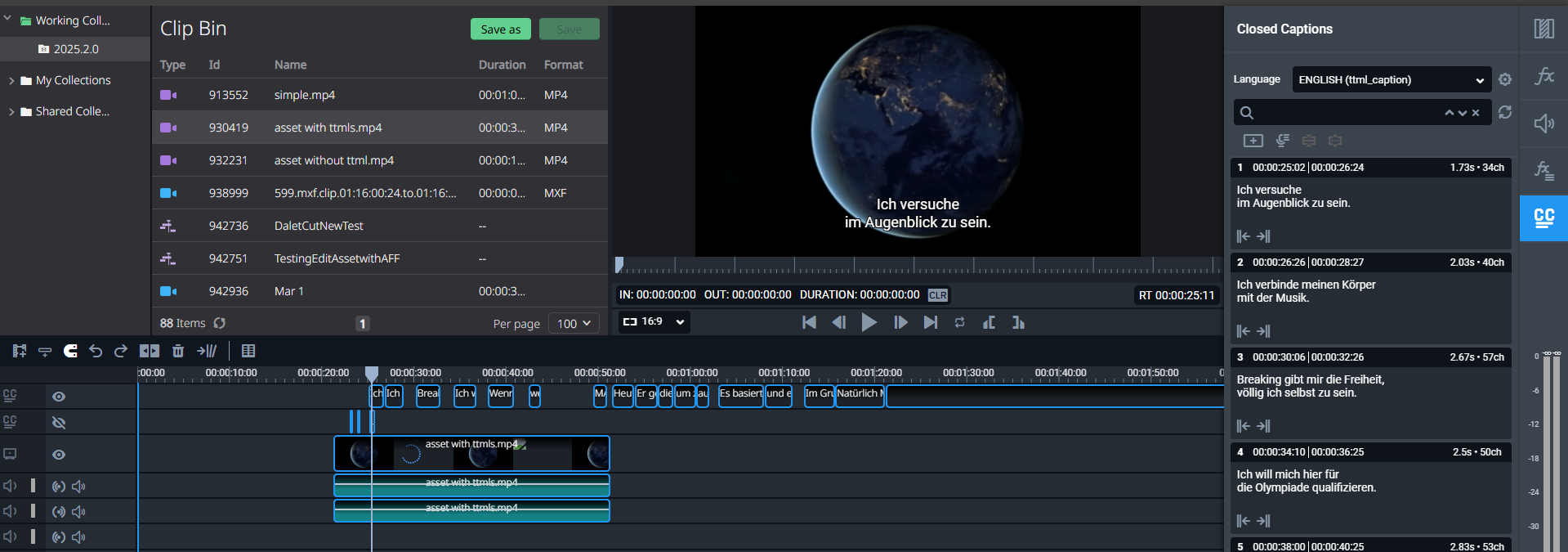Screen dimensions: 1568x552
Task: Go to previous caption search result
Action: point(1450,113)
